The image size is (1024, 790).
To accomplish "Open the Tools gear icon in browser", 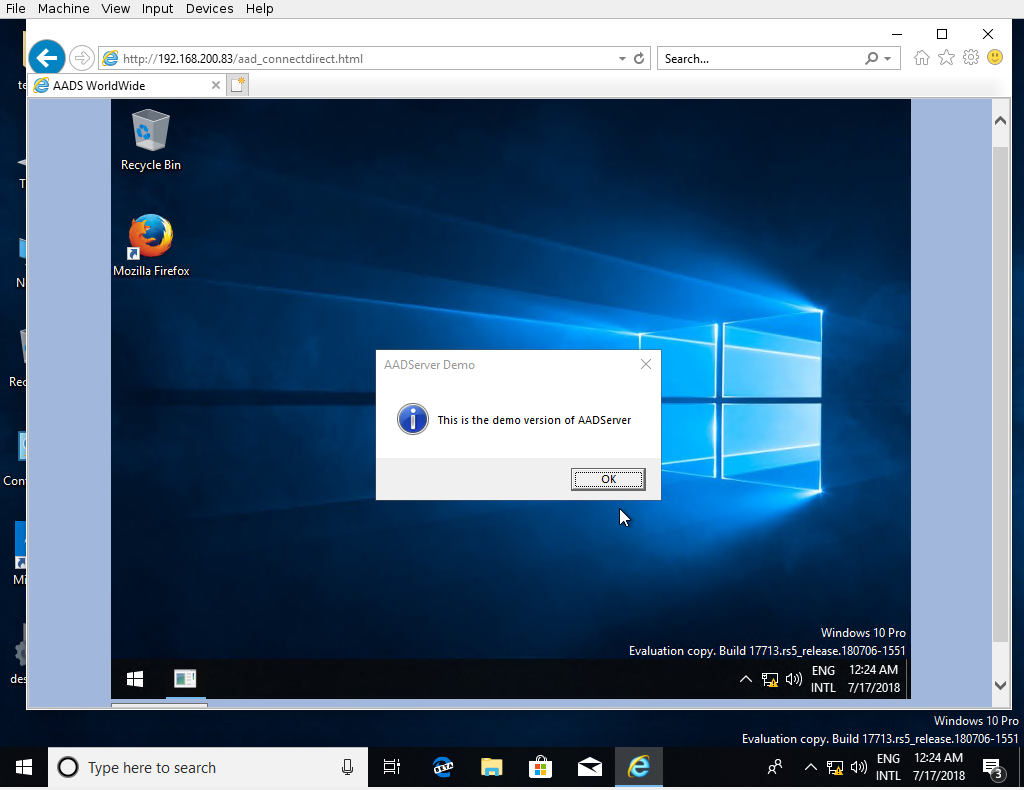I will pyautogui.click(x=970, y=58).
